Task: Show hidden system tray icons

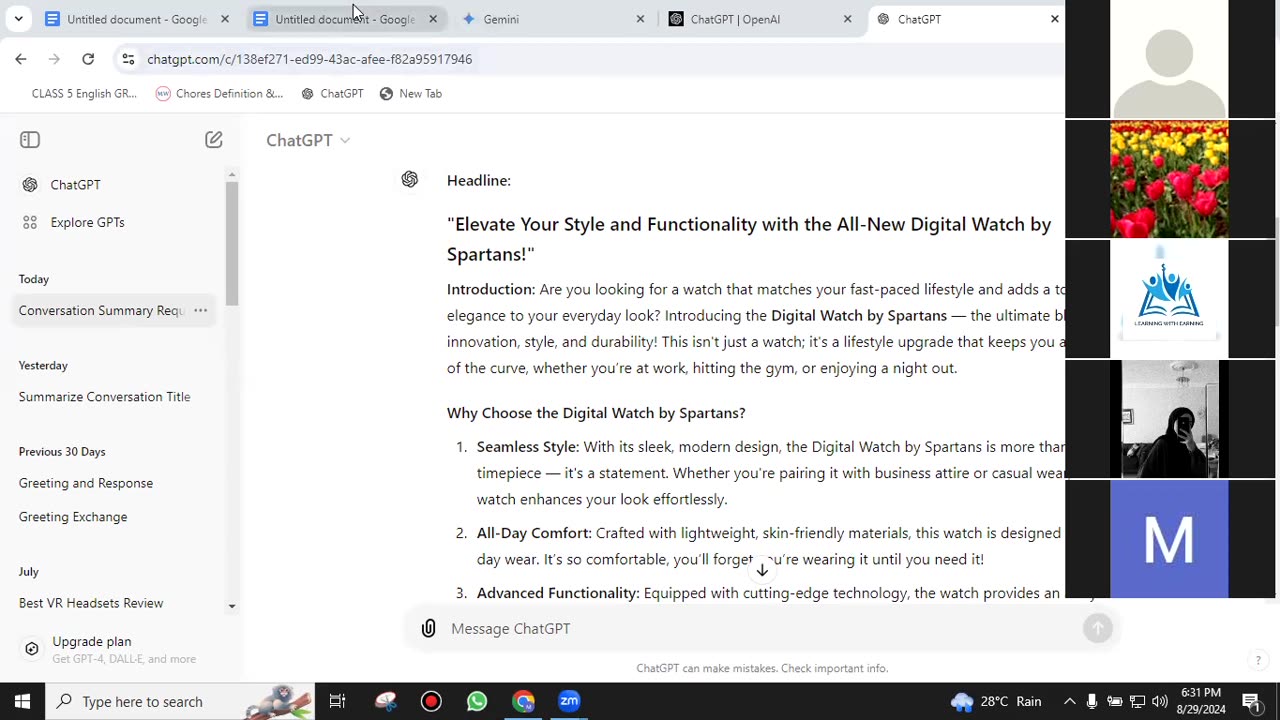Action: pos(1069,701)
